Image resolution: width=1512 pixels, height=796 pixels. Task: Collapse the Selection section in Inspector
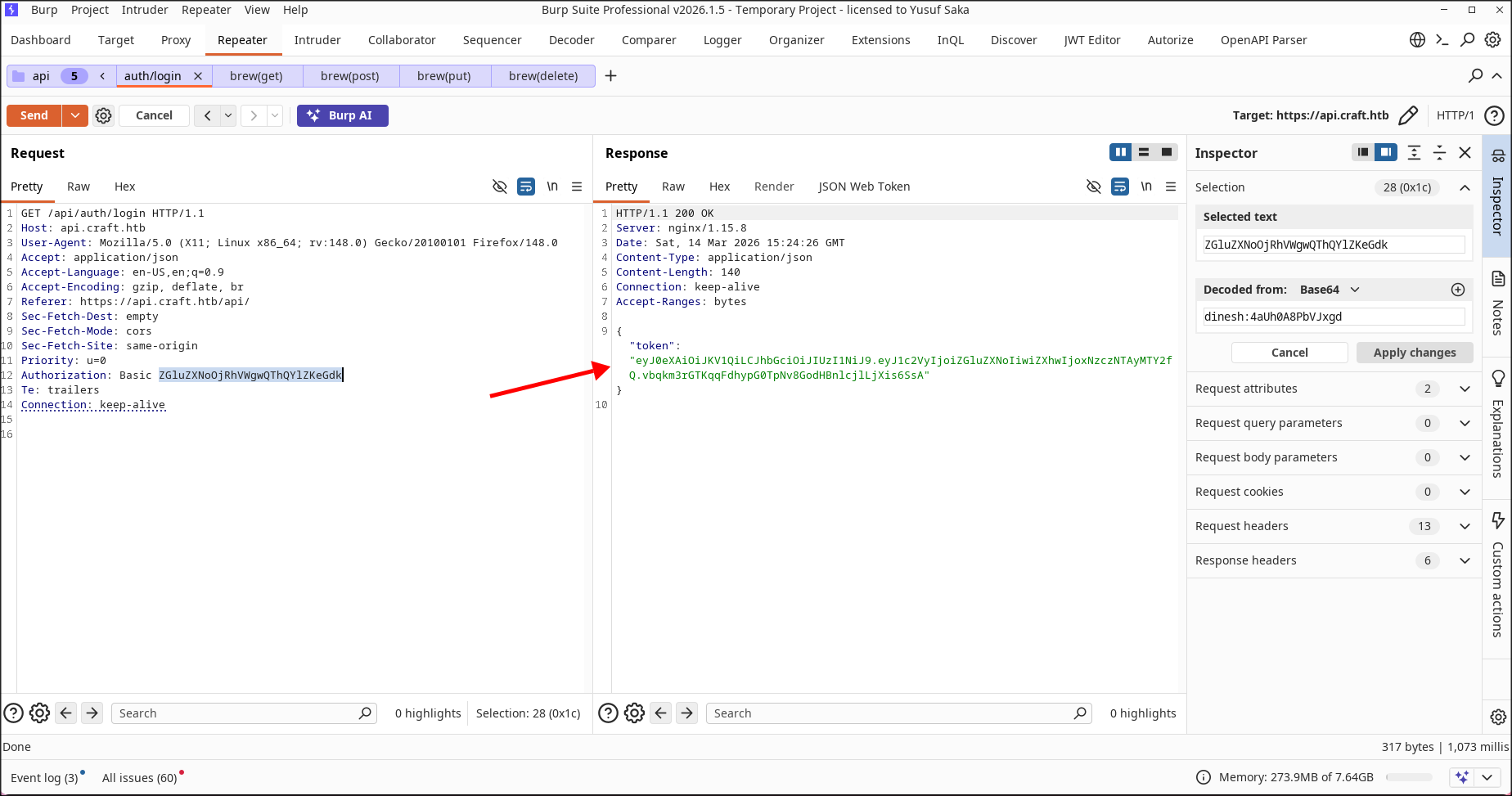click(1465, 187)
